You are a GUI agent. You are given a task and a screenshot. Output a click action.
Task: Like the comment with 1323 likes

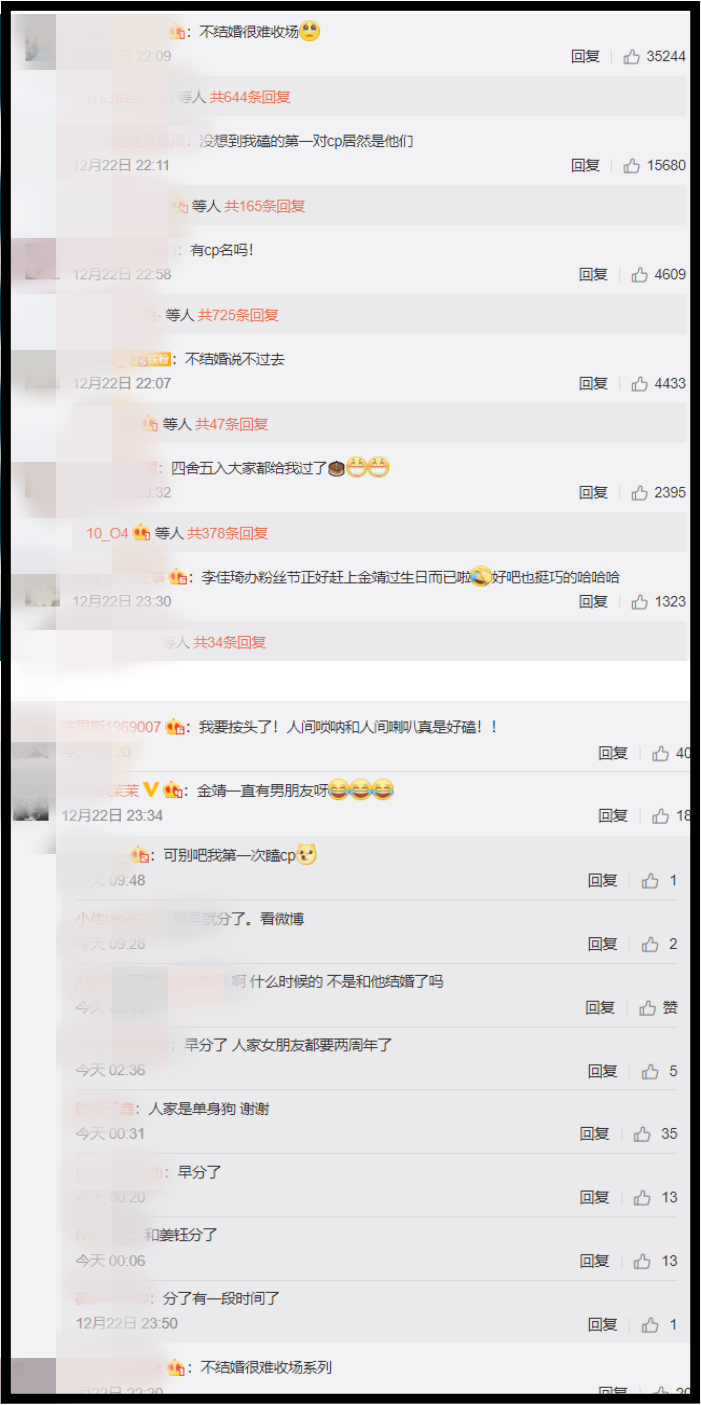640,602
